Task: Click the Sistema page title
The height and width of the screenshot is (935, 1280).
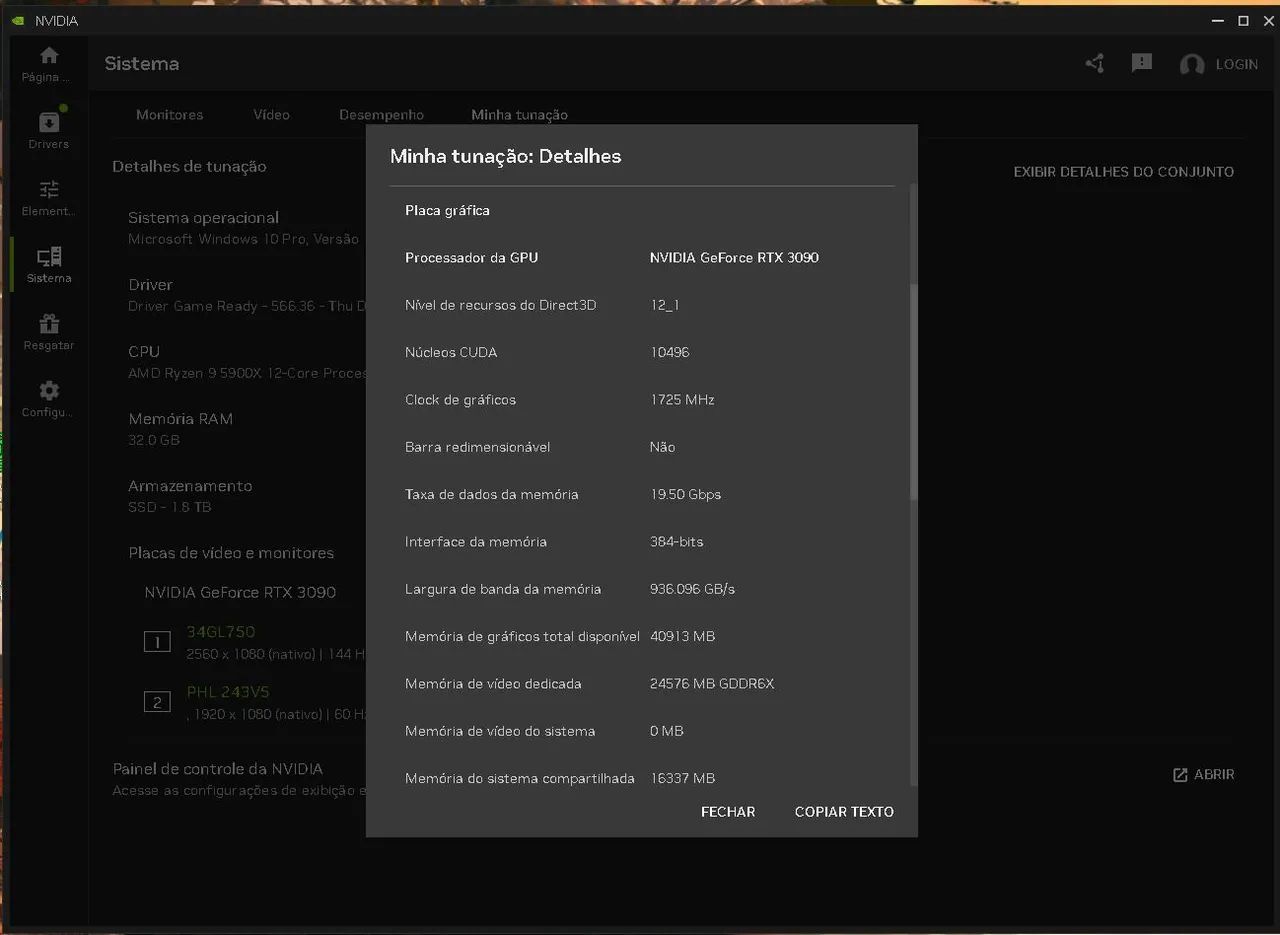Action: (x=142, y=64)
